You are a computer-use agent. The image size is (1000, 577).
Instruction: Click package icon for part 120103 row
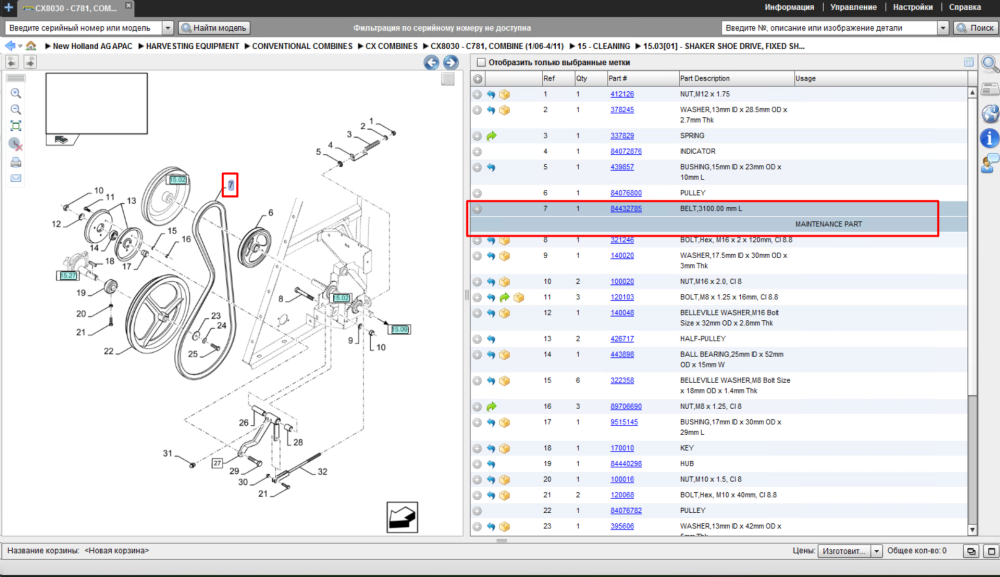[x=518, y=298]
